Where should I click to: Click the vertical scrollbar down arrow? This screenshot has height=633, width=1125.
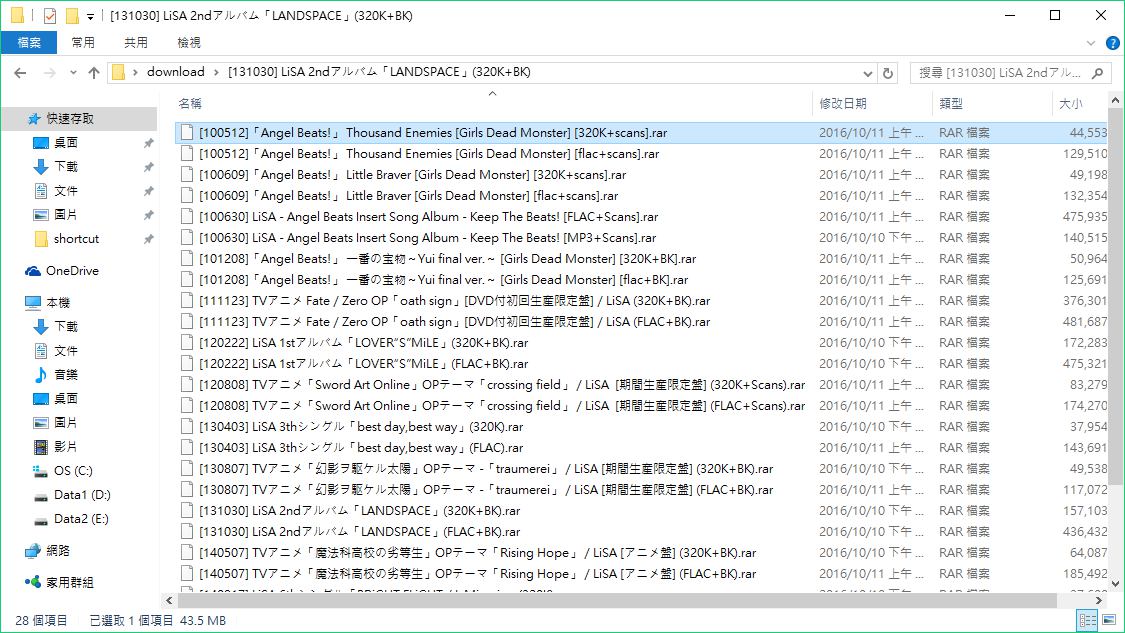coord(1116,584)
